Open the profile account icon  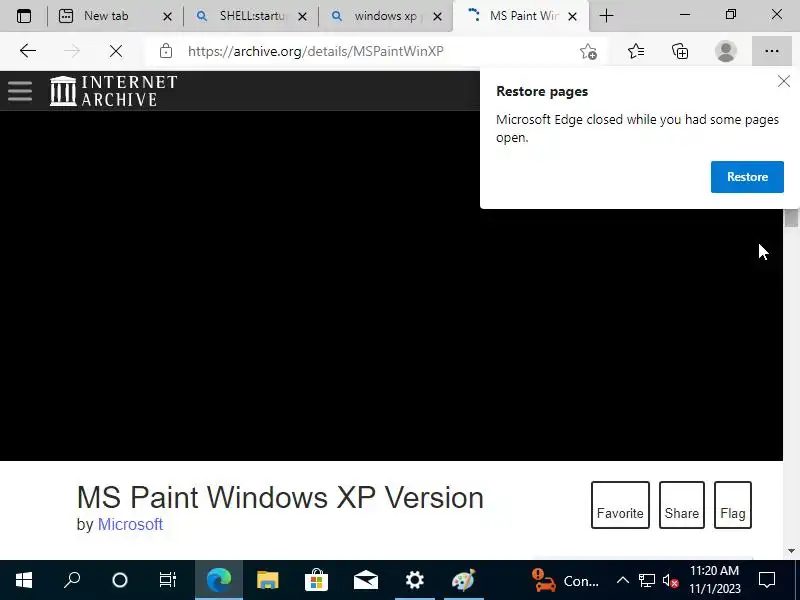pyautogui.click(x=726, y=52)
